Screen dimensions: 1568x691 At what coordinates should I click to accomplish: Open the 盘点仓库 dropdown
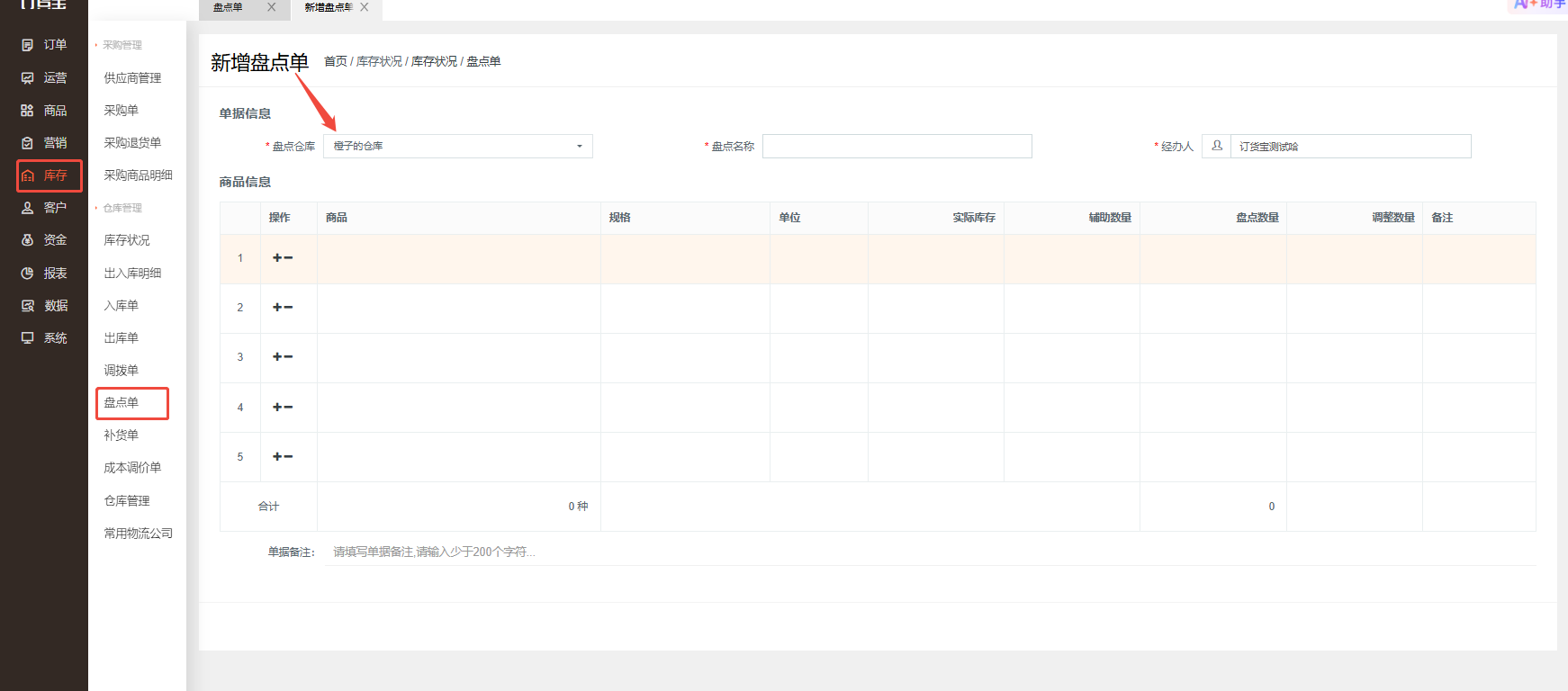[457, 146]
